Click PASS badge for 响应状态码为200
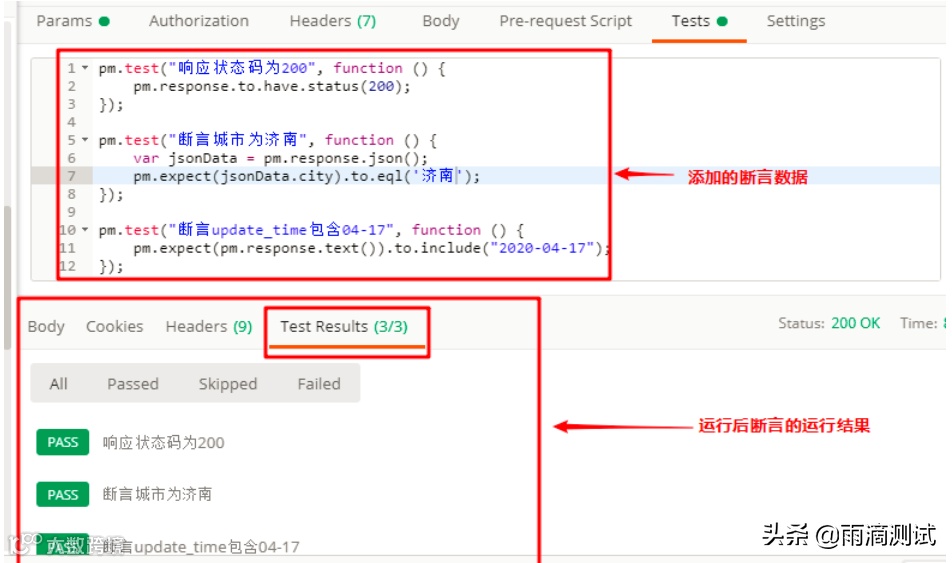Screen dimensions: 952x563 pyautogui.click(x=63, y=442)
